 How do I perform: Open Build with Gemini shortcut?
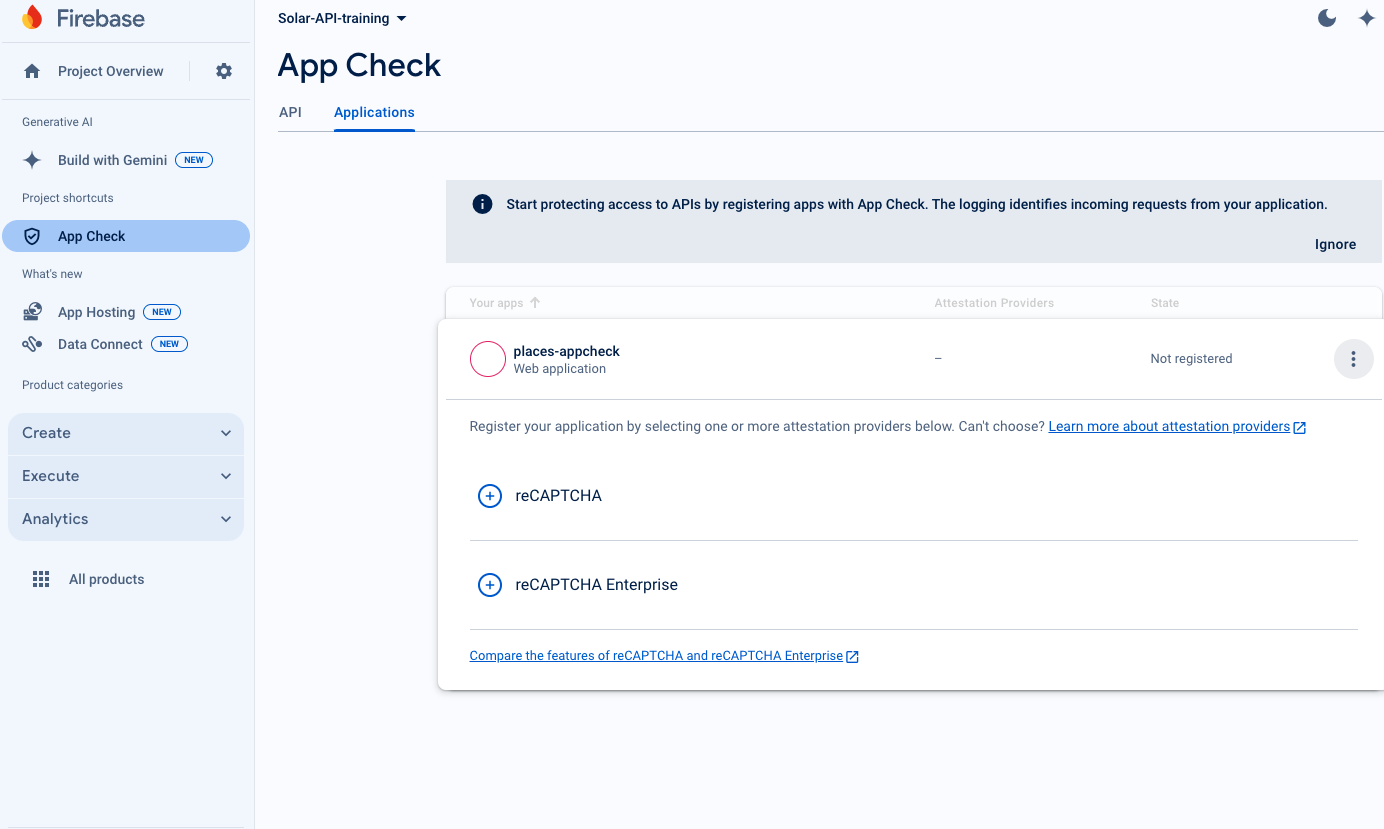point(112,160)
